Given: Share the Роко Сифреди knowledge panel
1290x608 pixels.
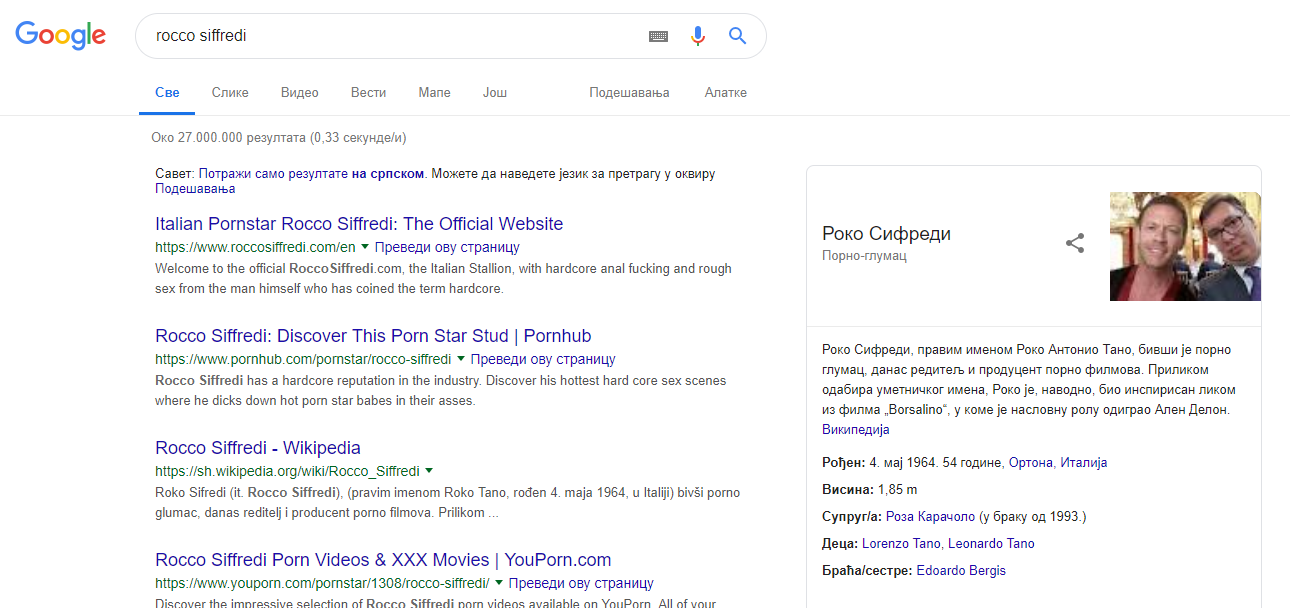Looking at the screenshot, I should pos(1075,243).
